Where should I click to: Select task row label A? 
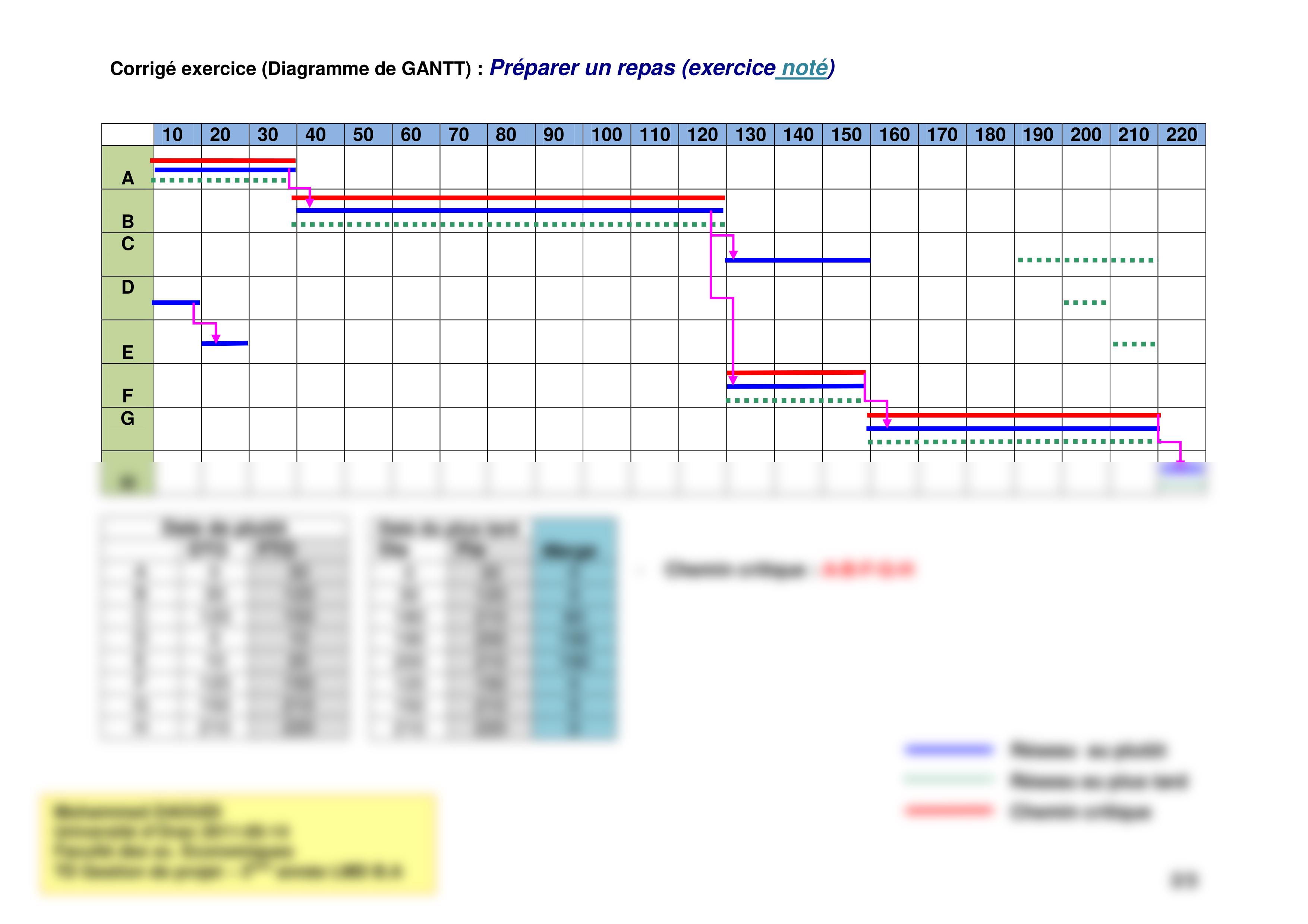pos(127,178)
